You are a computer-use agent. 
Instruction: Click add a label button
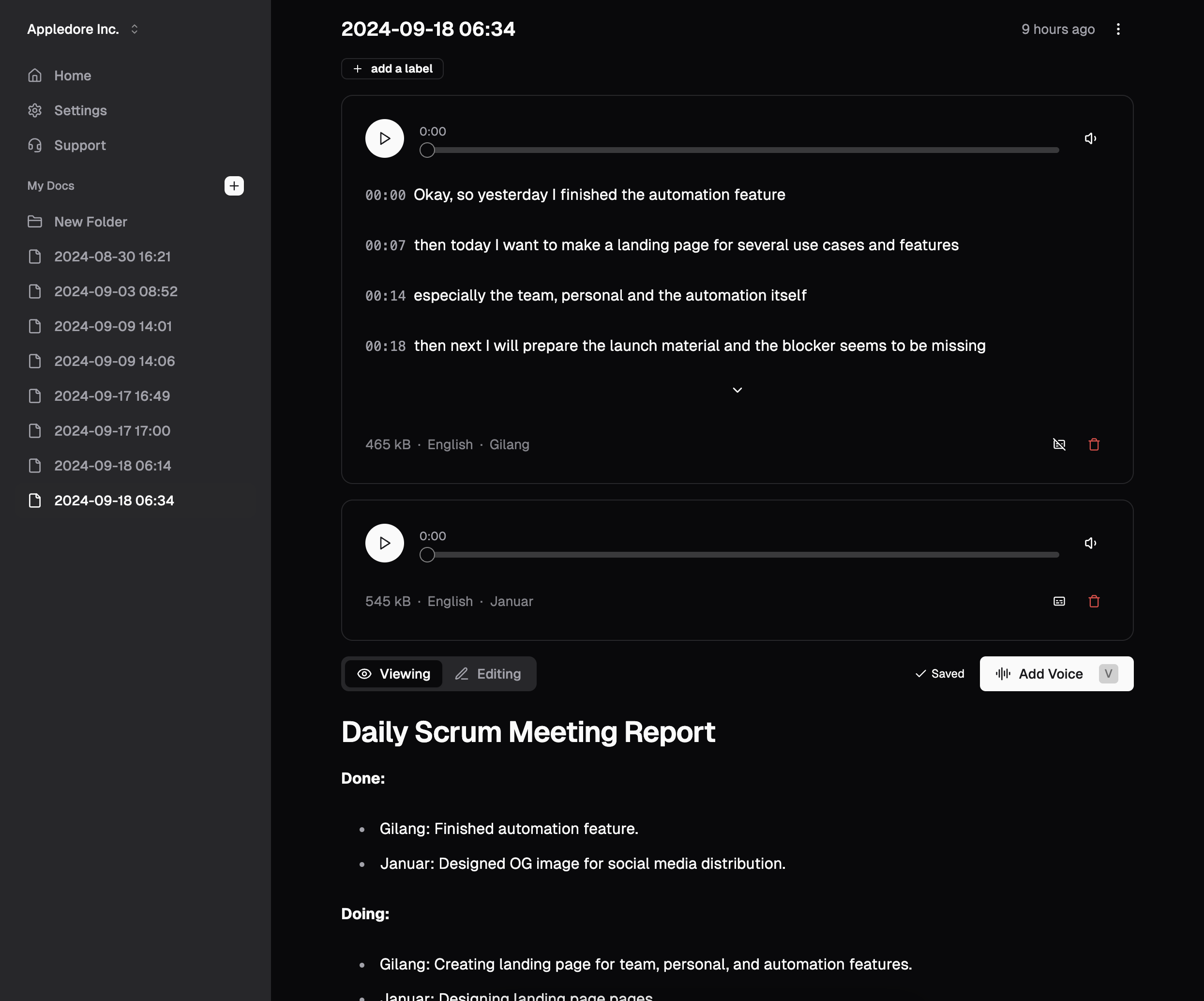tap(392, 69)
